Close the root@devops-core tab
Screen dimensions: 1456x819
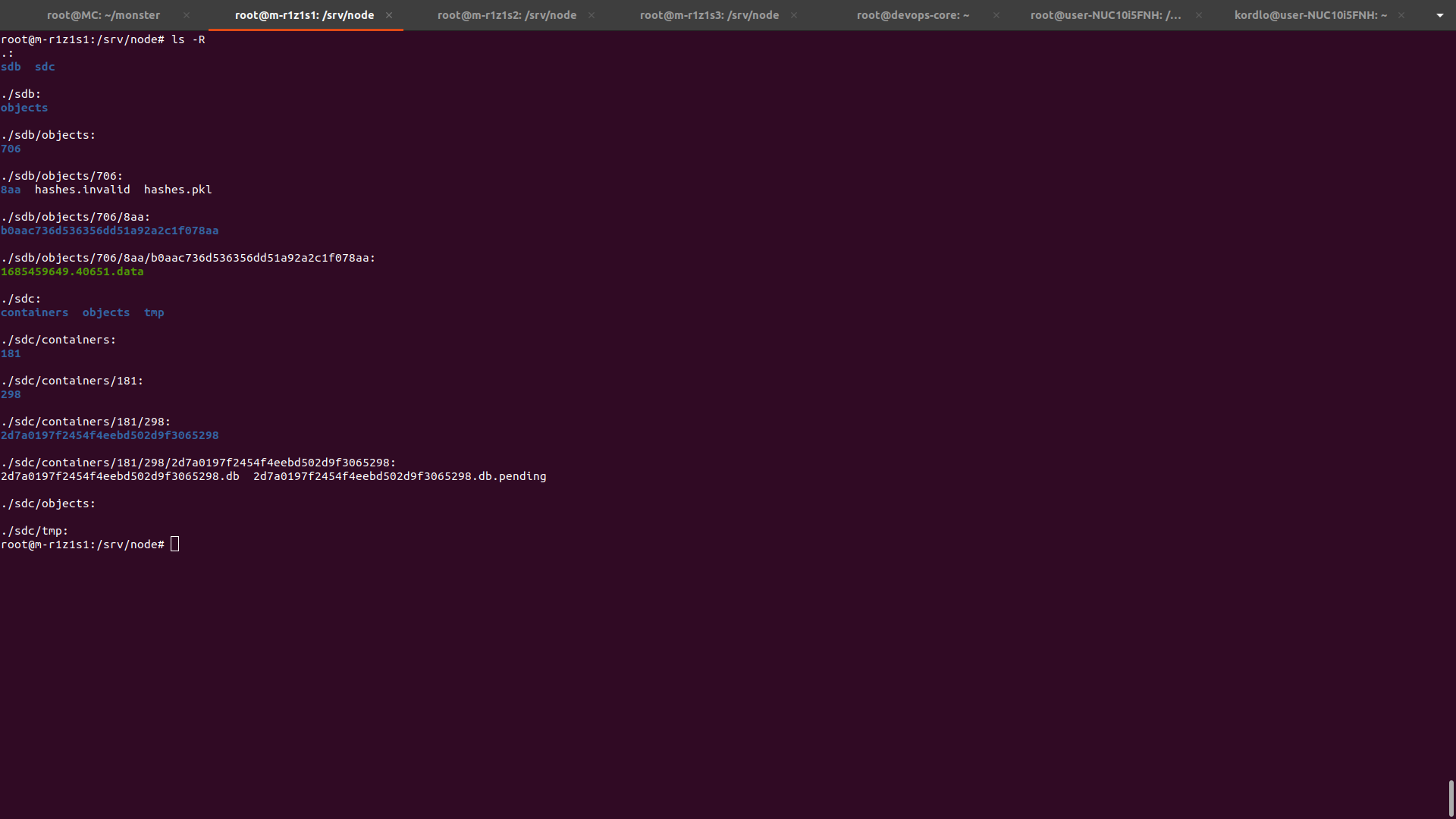[996, 15]
